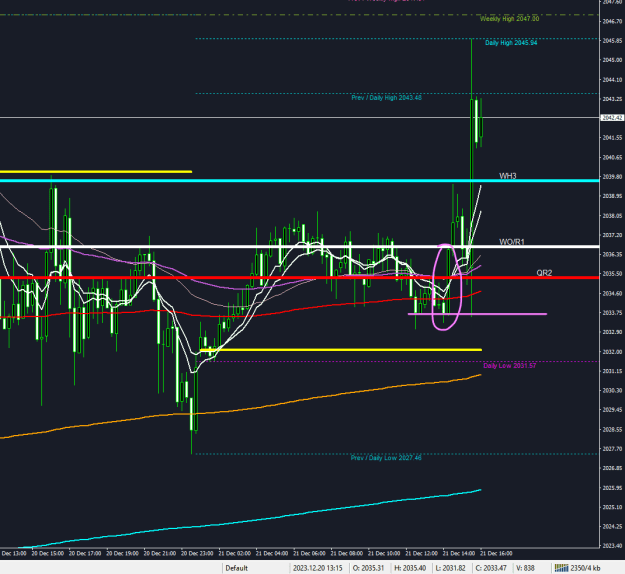Select the WO/R1 level label
Image resolution: width=625 pixels, height=574 pixels.
(x=512, y=242)
